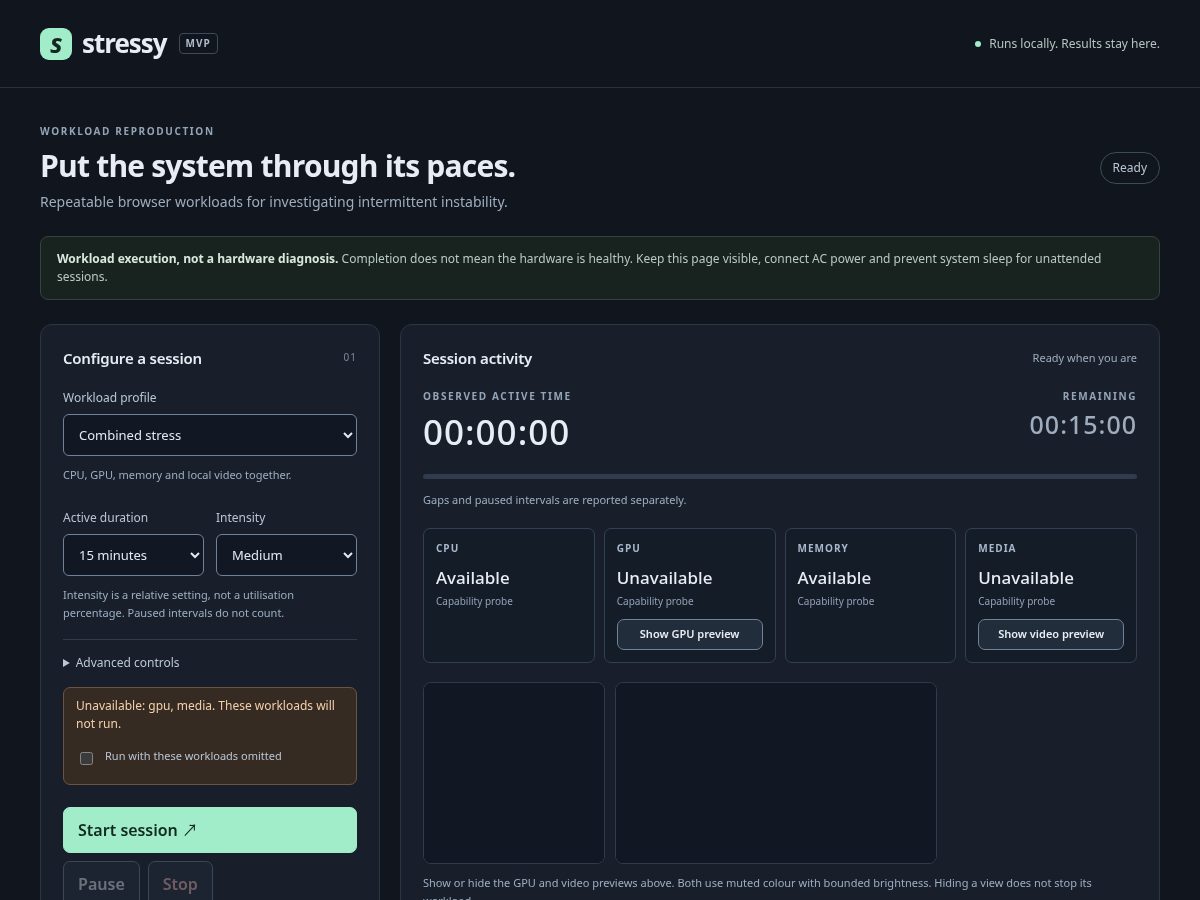Click 'CPU, GPU, memory and local video together.'
The image size is (1200, 900).
coord(177,475)
